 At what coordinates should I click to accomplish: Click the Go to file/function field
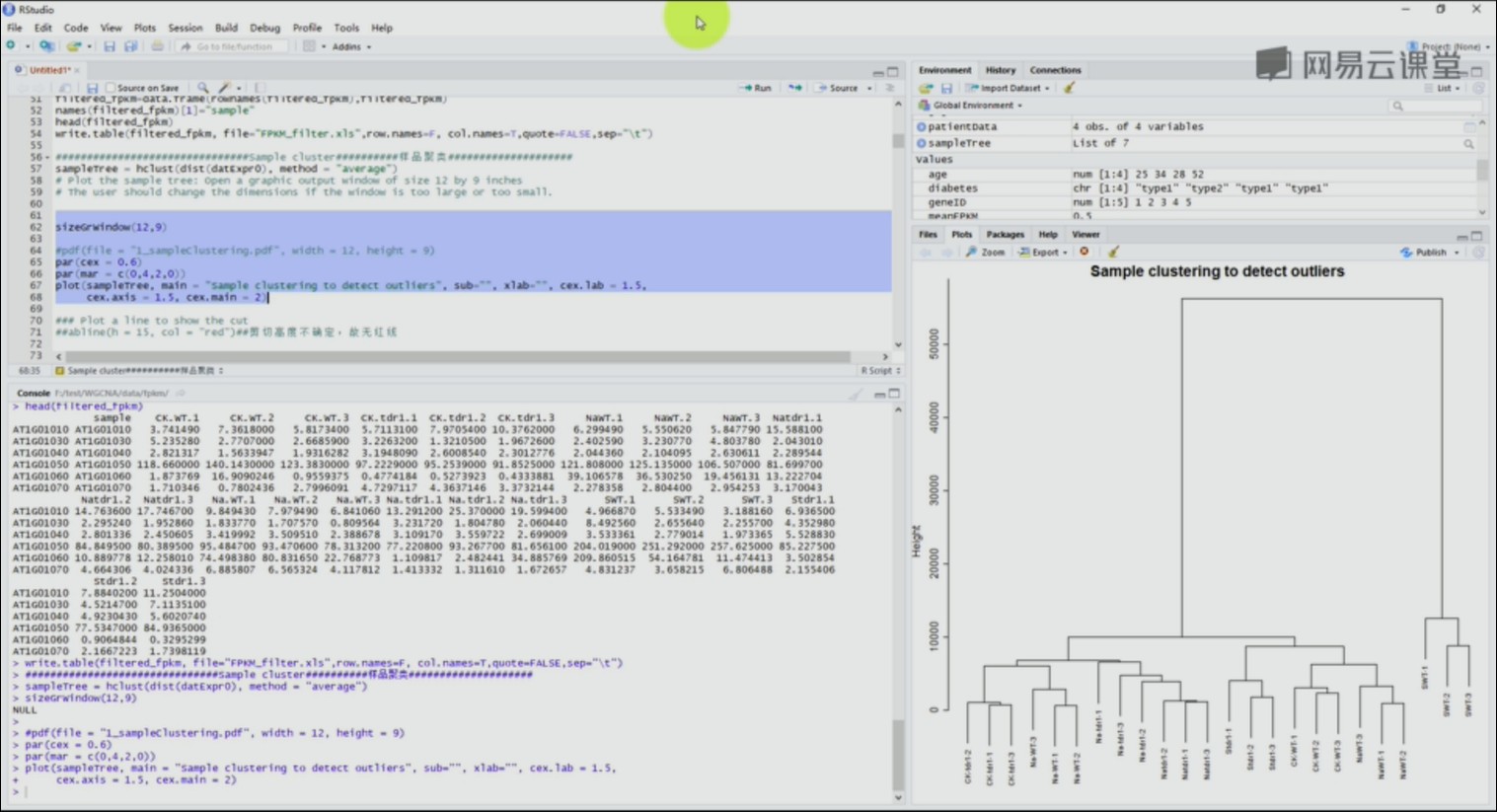pos(233,46)
